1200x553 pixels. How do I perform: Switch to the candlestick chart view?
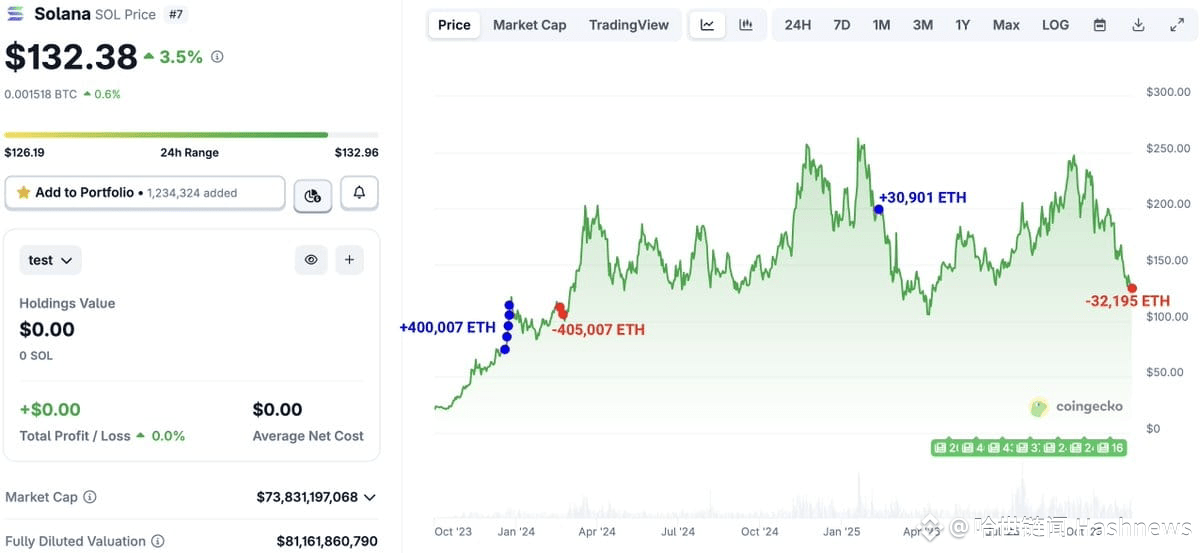[746, 25]
